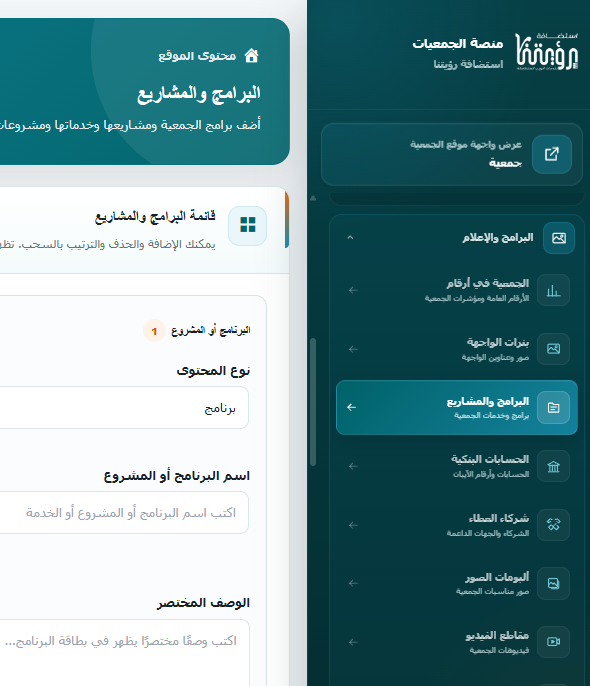Image resolution: width=590 pixels, height=686 pixels.
Task: Select the شركاء العطاء sidebar entry
Action: tap(457, 525)
